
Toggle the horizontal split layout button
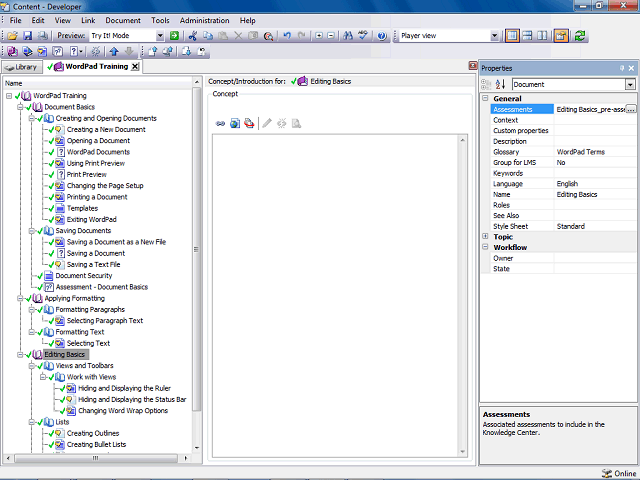point(527,36)
